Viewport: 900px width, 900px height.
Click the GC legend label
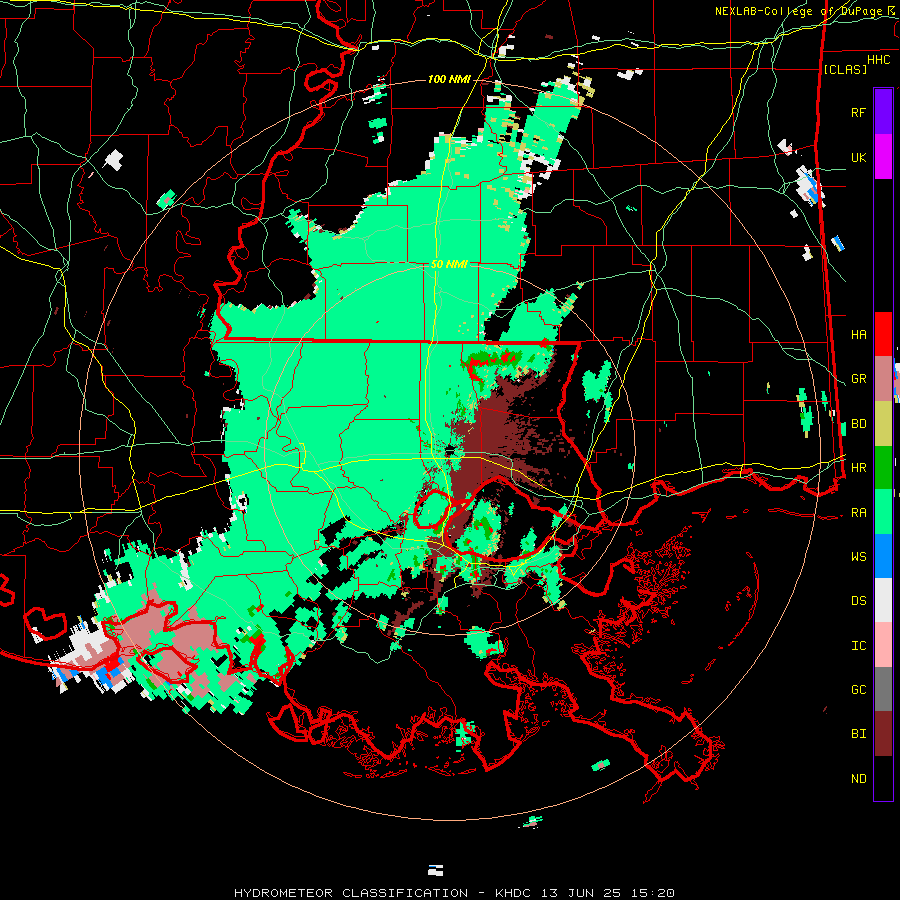tap(858, 690)
